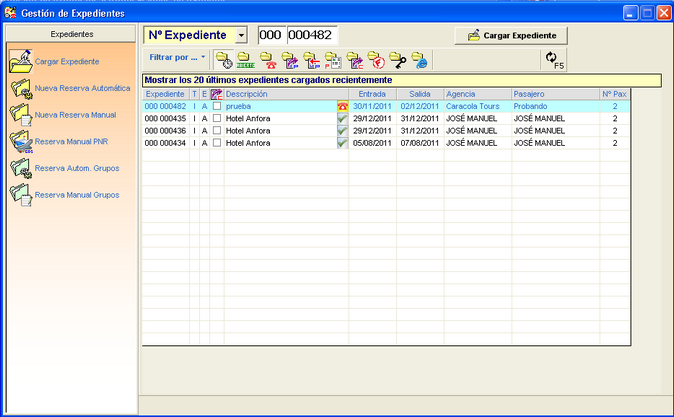Click the refresh F5 icon

click(x=554, y=60)
